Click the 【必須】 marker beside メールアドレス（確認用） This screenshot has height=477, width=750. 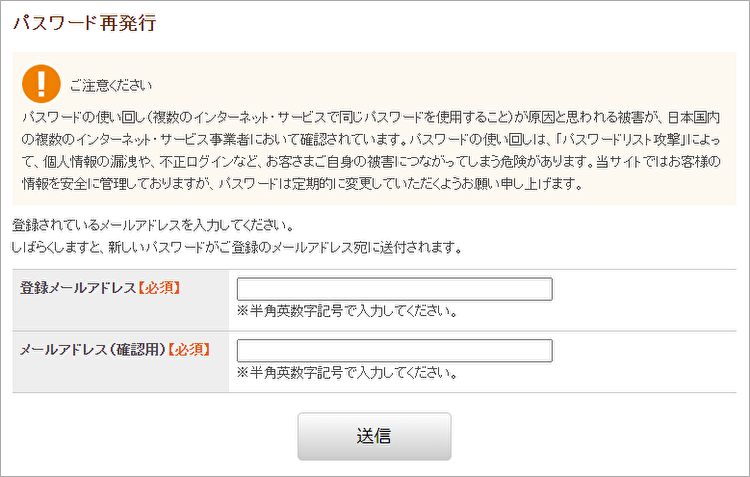tap(188, 349)
